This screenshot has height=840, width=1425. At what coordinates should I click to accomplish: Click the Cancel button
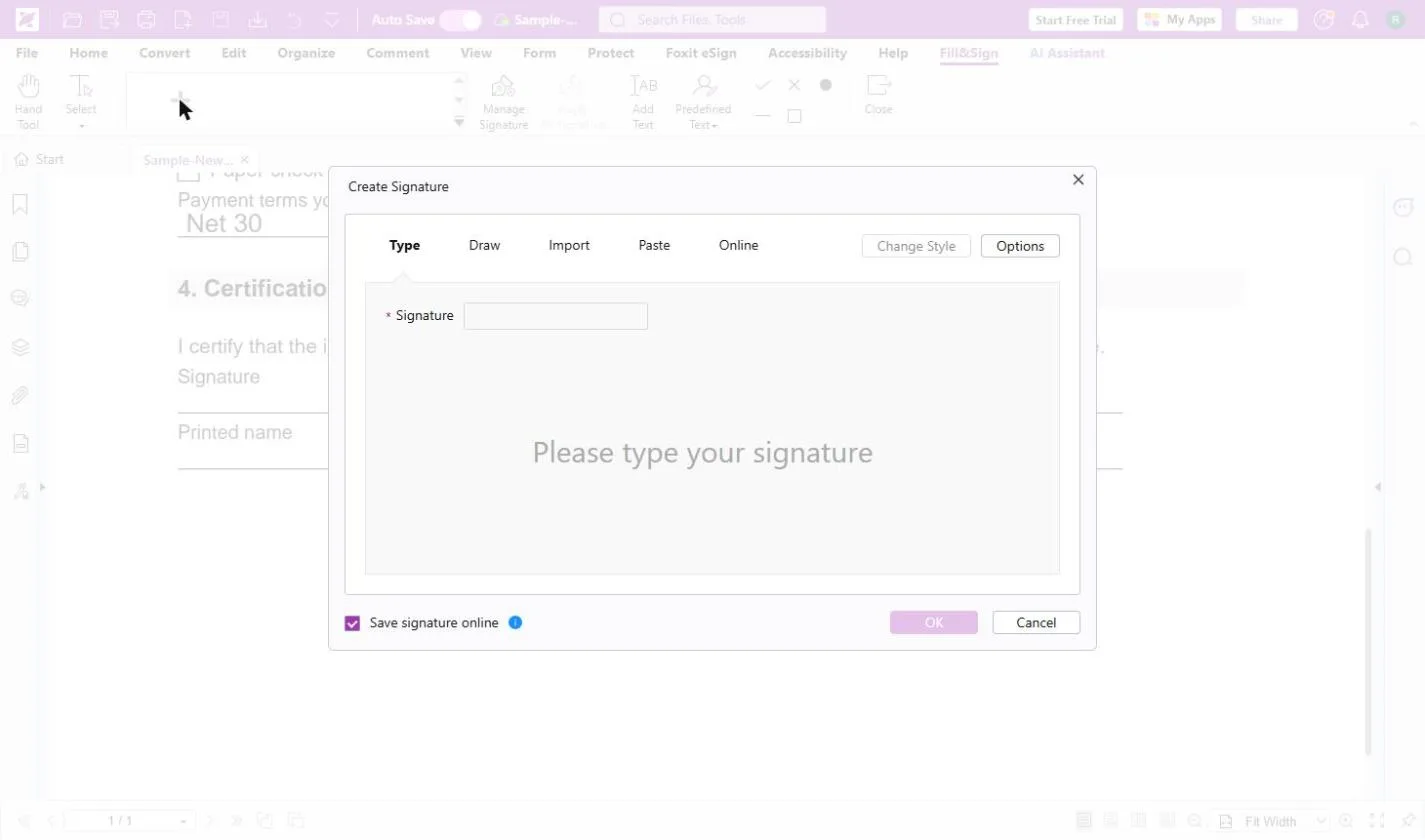(1036, 622)
